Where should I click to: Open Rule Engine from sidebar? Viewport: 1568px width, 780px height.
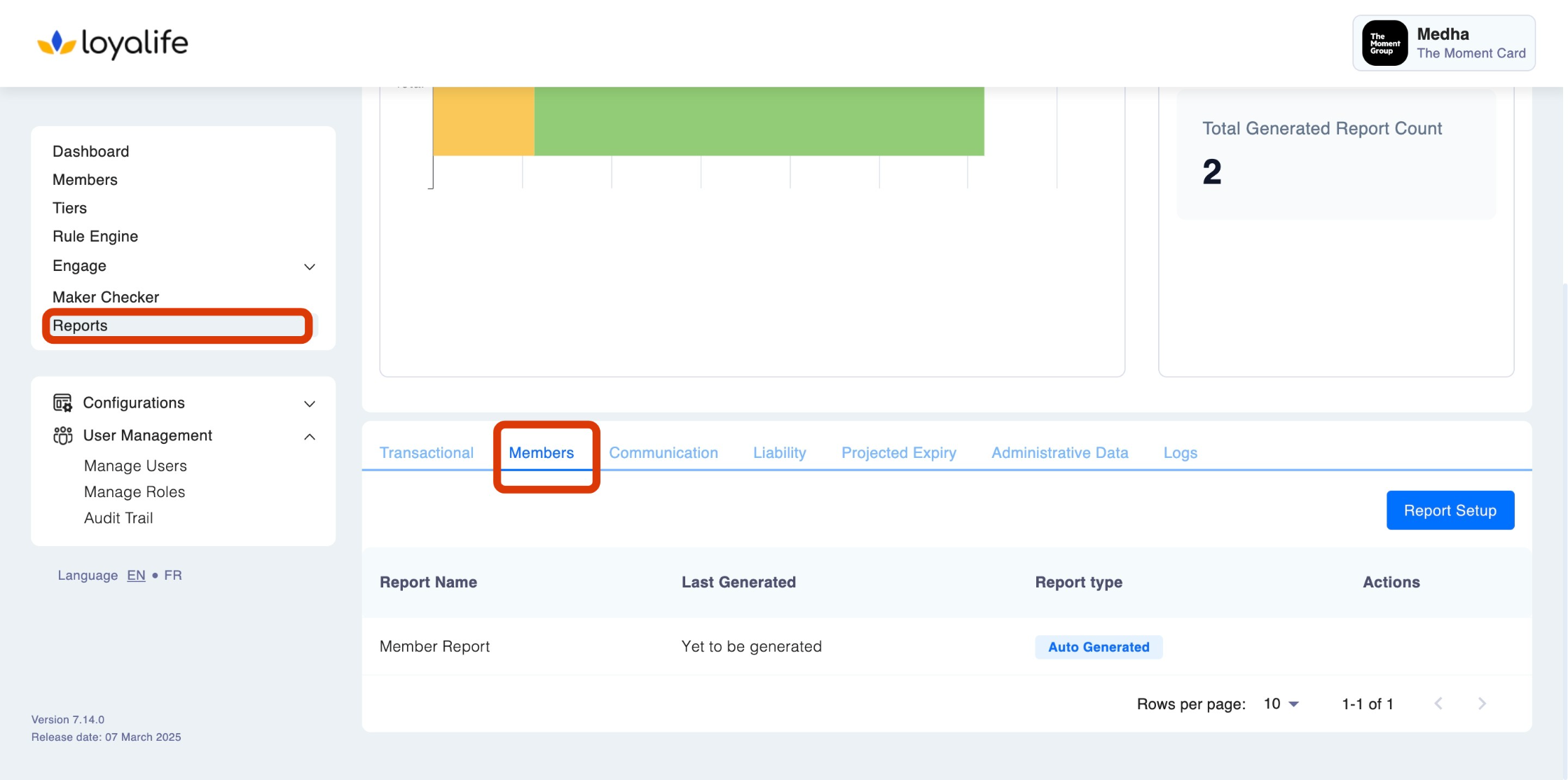[x=95, y=237]
